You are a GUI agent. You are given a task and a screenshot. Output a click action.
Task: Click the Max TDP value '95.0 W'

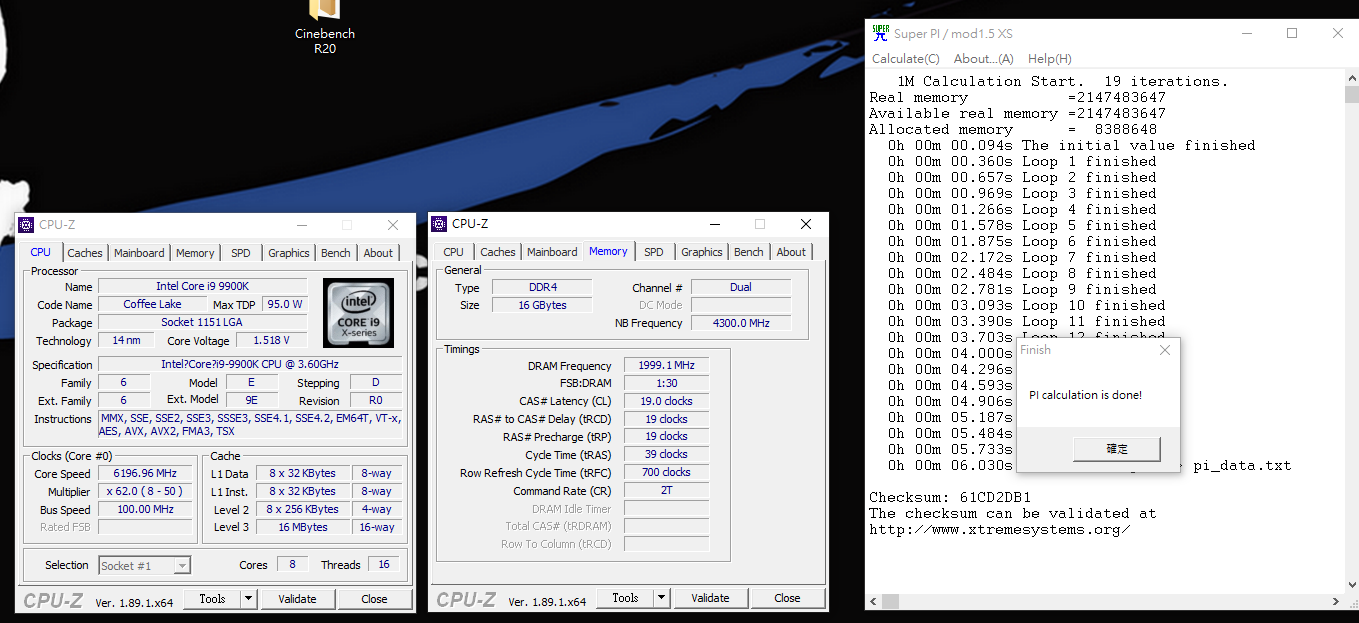284,304
